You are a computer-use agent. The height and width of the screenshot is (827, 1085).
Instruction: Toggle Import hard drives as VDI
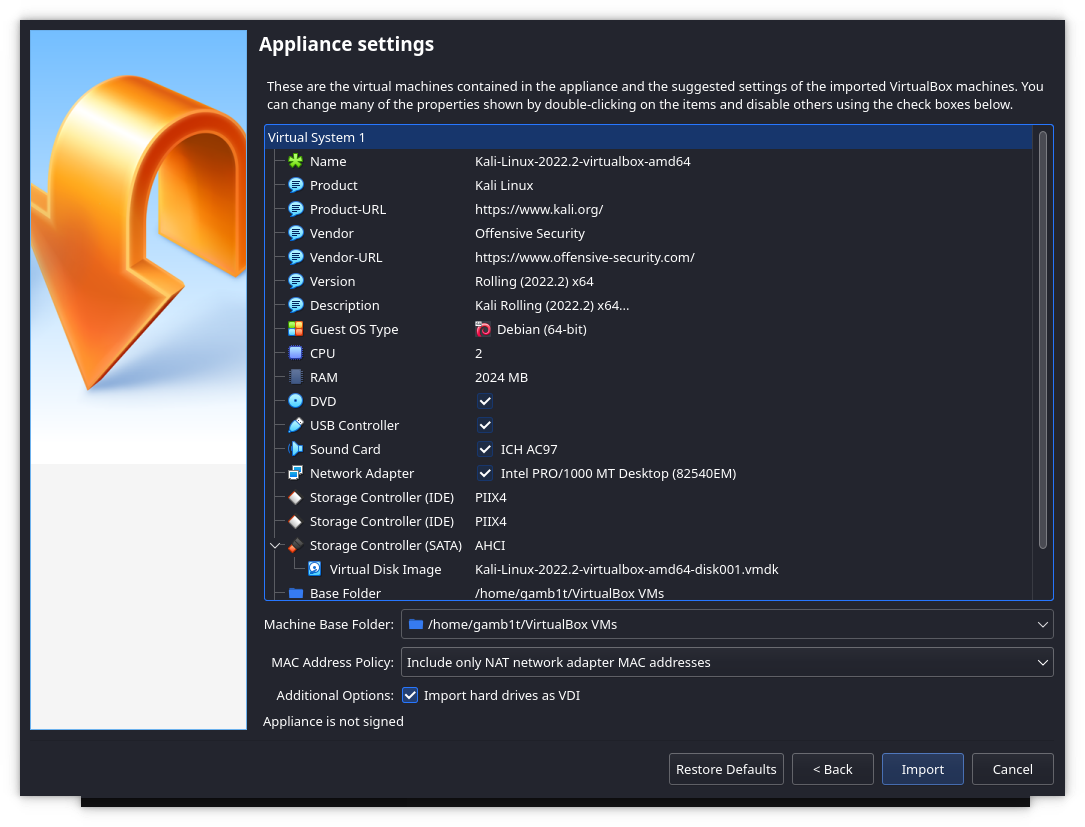tap(410, 695)
